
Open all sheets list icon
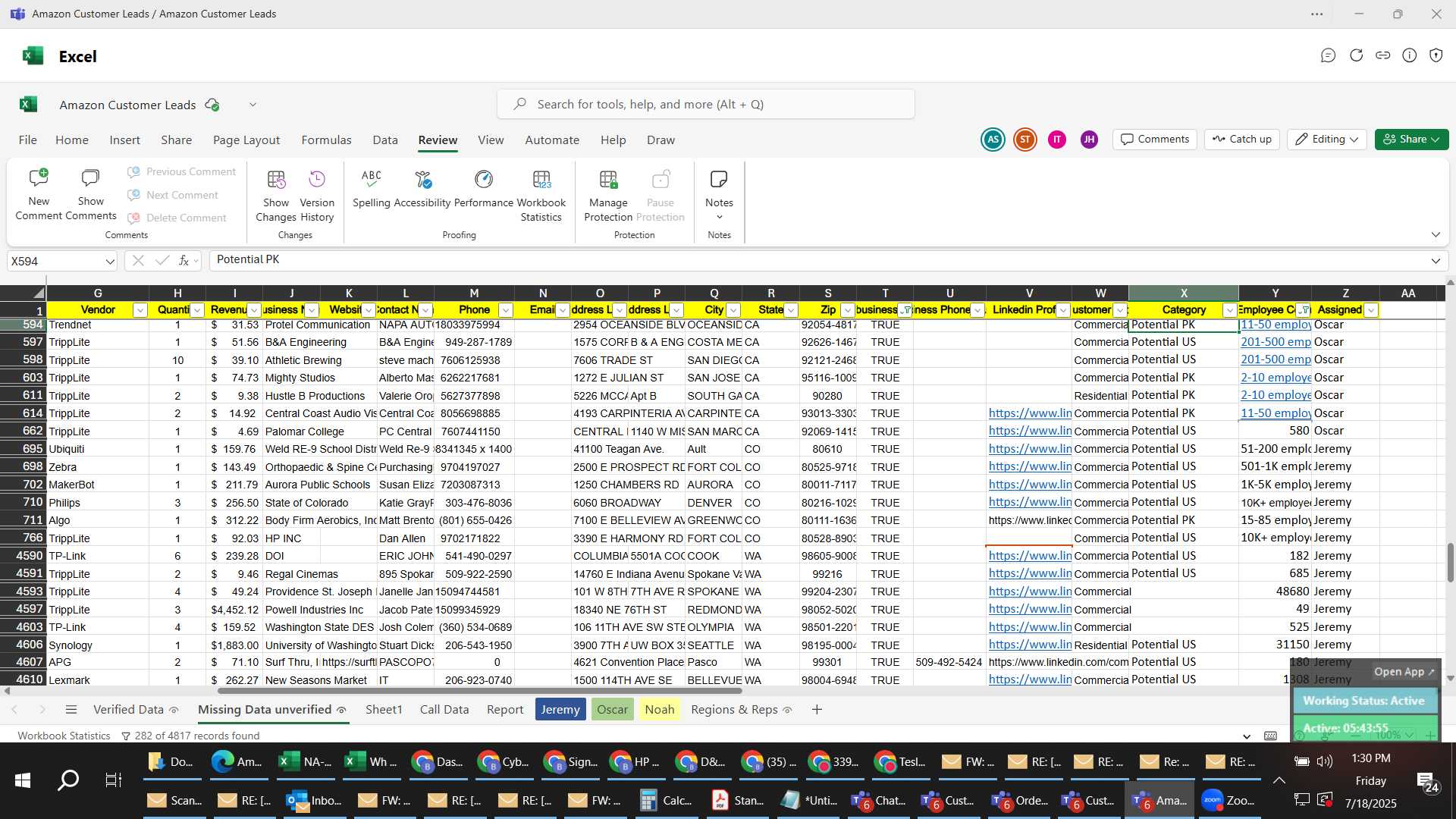(x=71, y=710)
